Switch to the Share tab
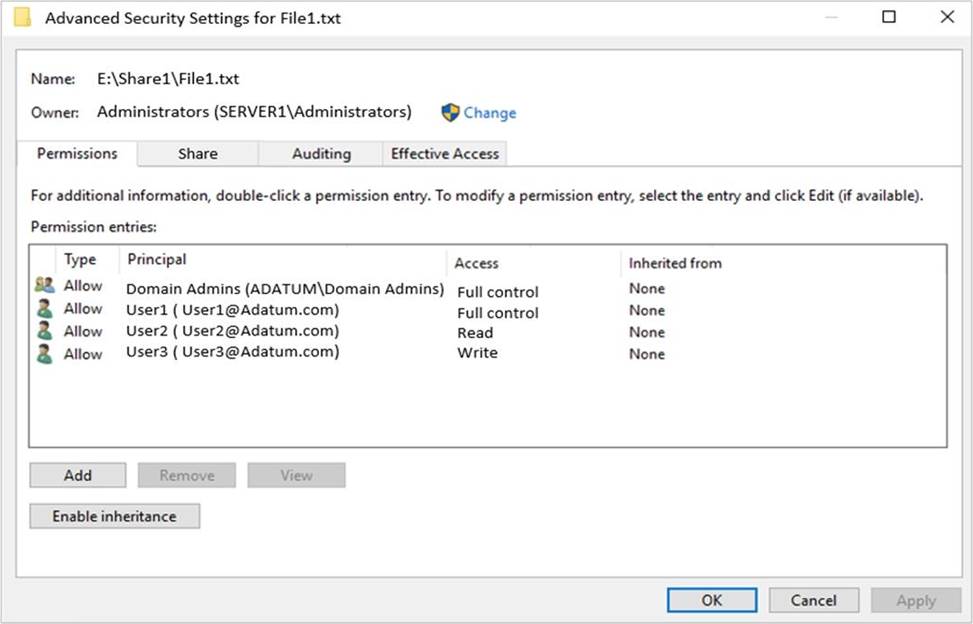The width and height of the screenshot is (973, 624). pos(197,154)
